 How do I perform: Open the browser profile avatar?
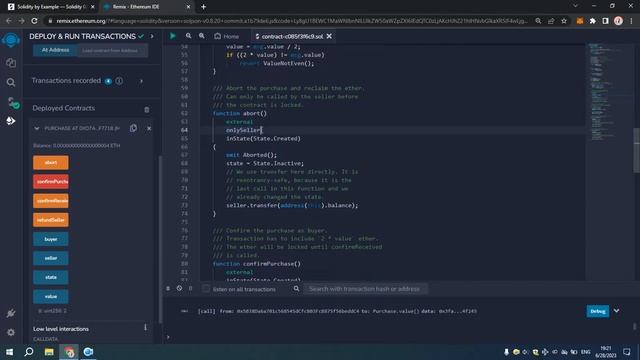pyautogui.click(x=618, y=20)
